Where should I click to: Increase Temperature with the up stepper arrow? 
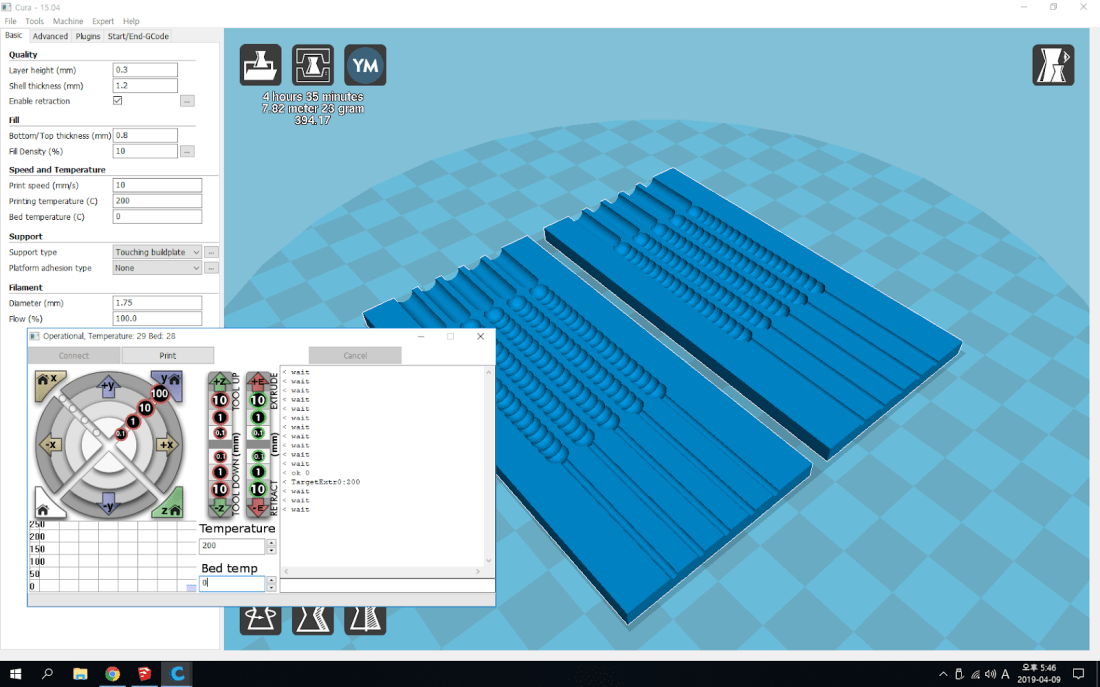point(271,543)
